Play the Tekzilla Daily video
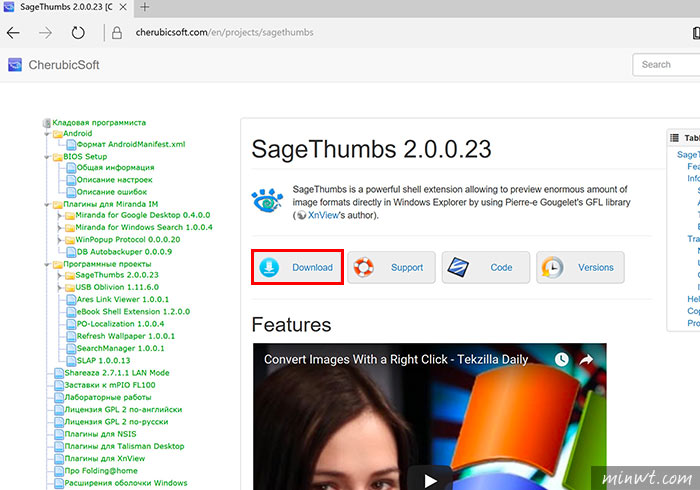The image size is (700, 490). 430,480
